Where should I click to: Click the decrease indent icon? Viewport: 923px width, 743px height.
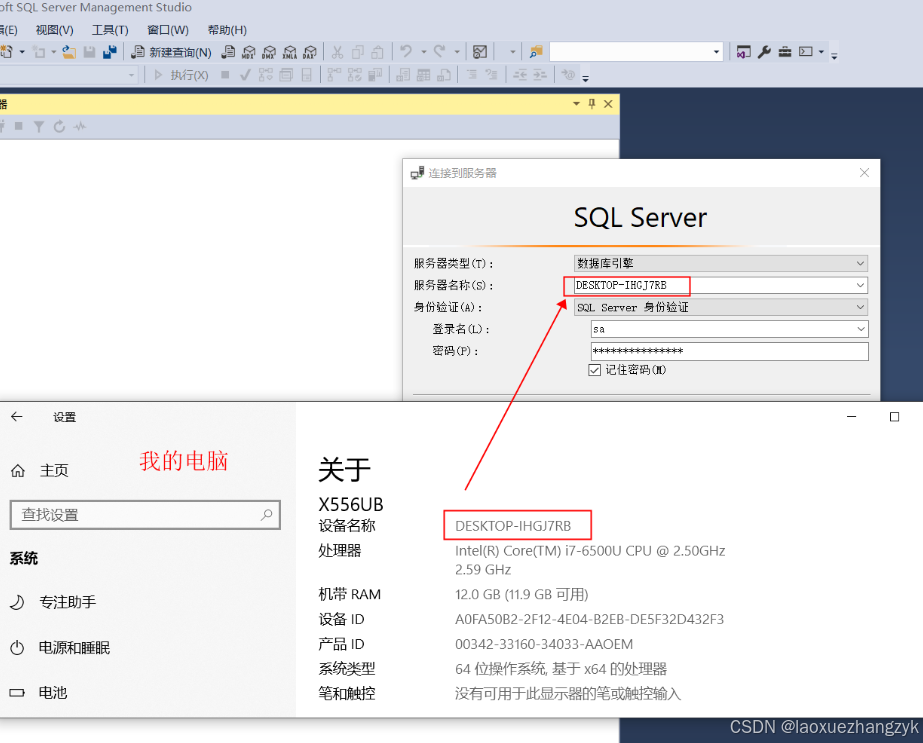[x=520, y=75]
